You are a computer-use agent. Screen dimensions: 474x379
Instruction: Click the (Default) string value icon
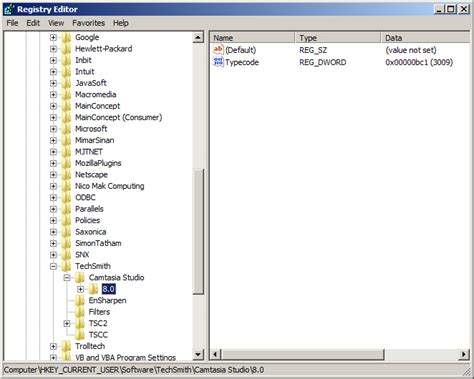(218, 50)
